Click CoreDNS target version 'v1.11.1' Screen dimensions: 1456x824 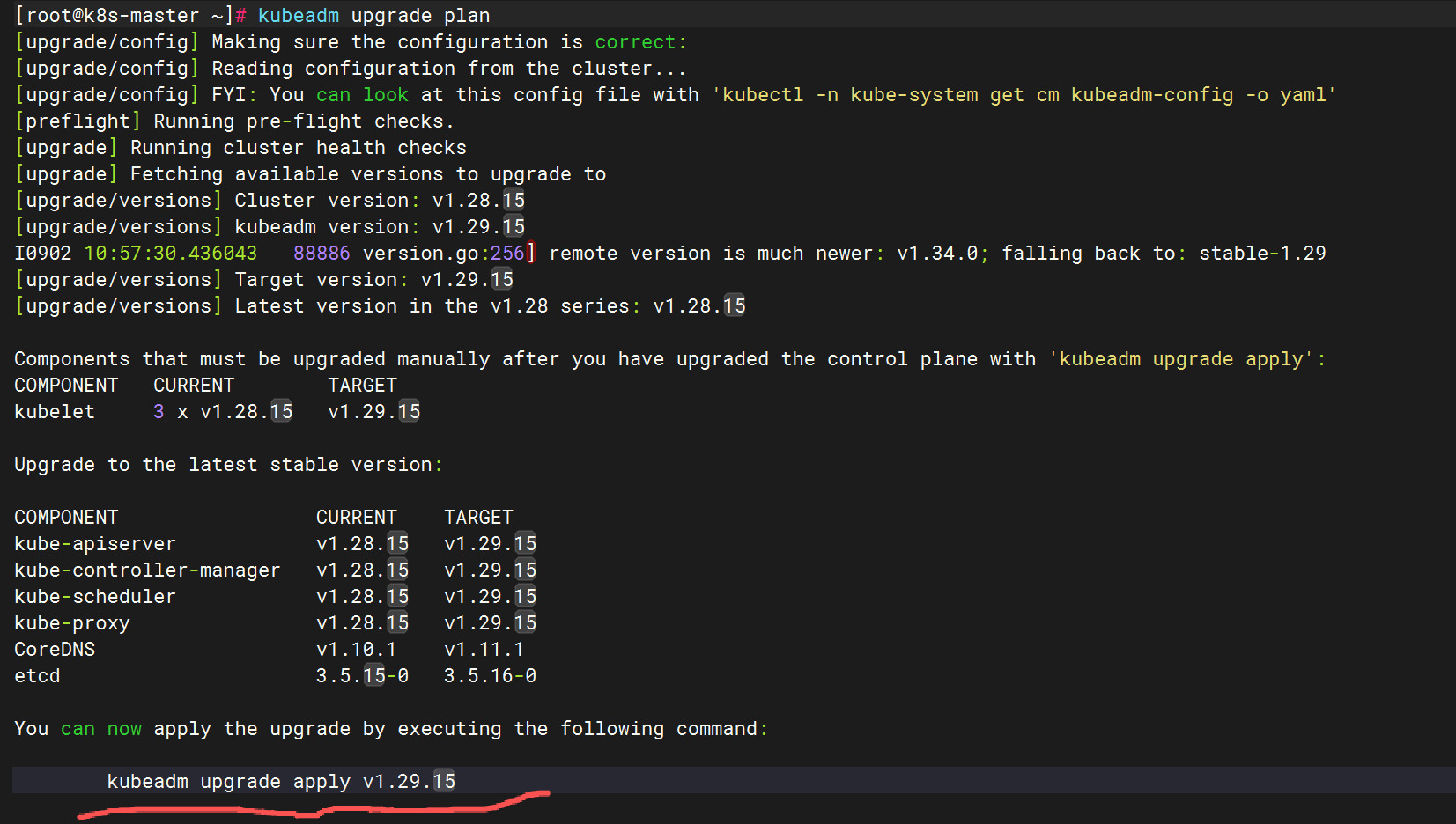[484, 650]
